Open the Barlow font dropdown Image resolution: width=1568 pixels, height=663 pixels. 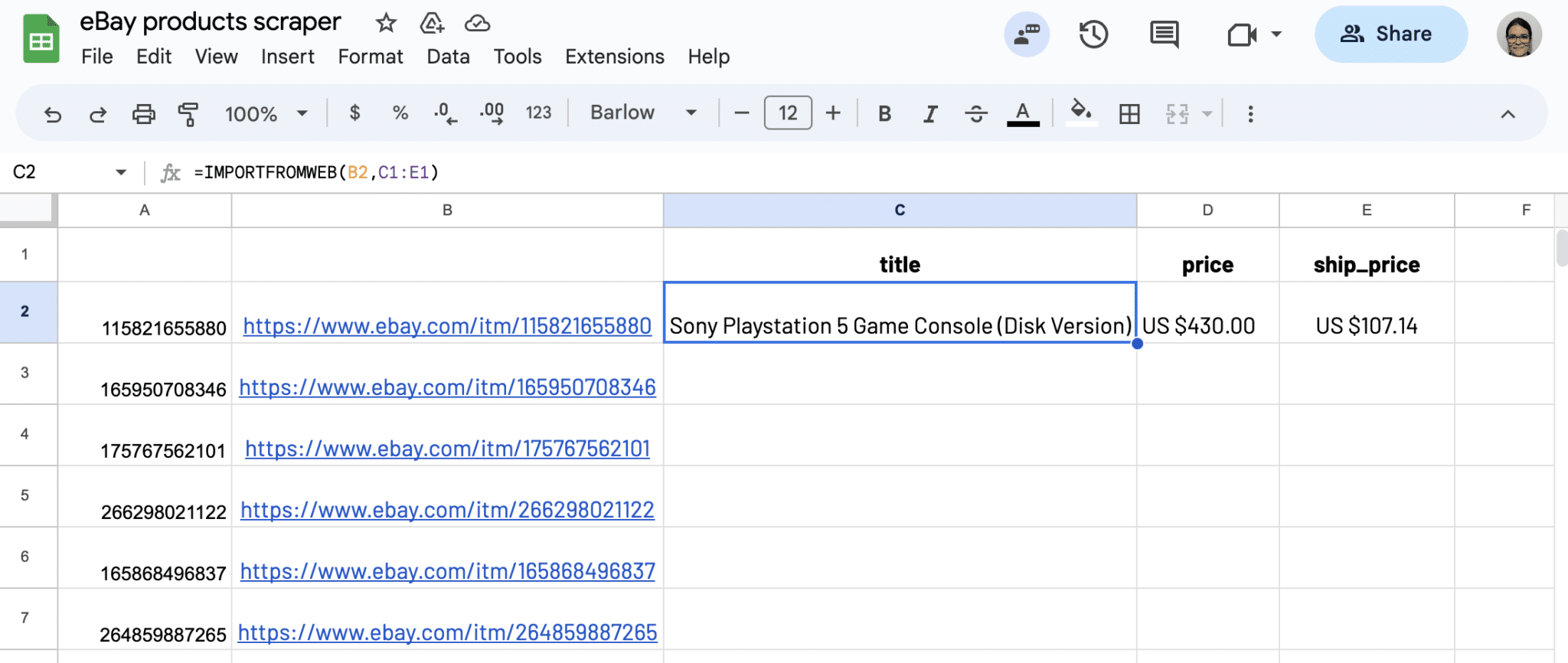[644, 113]
